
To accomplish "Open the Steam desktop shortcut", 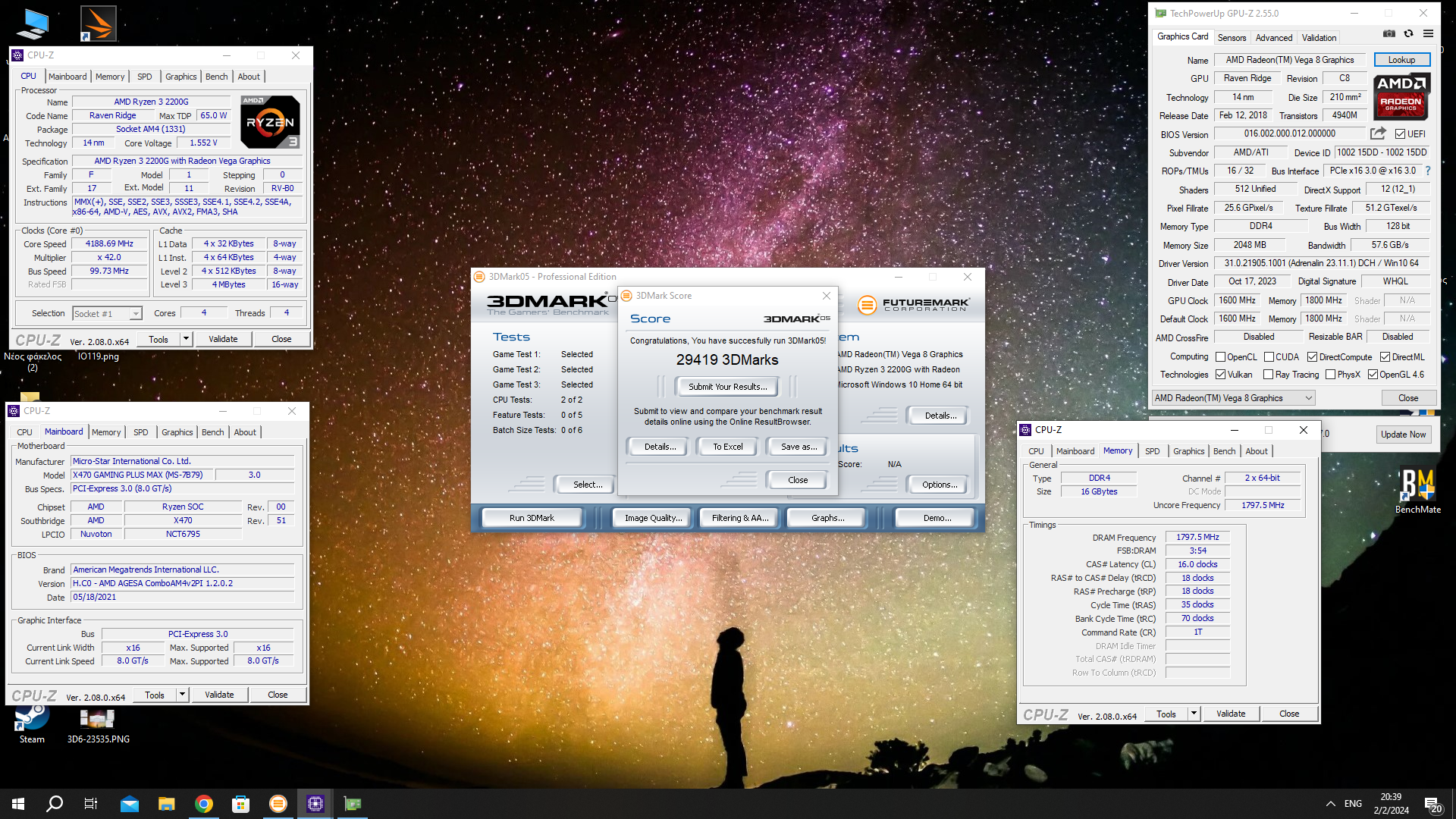I will [32, 724].
